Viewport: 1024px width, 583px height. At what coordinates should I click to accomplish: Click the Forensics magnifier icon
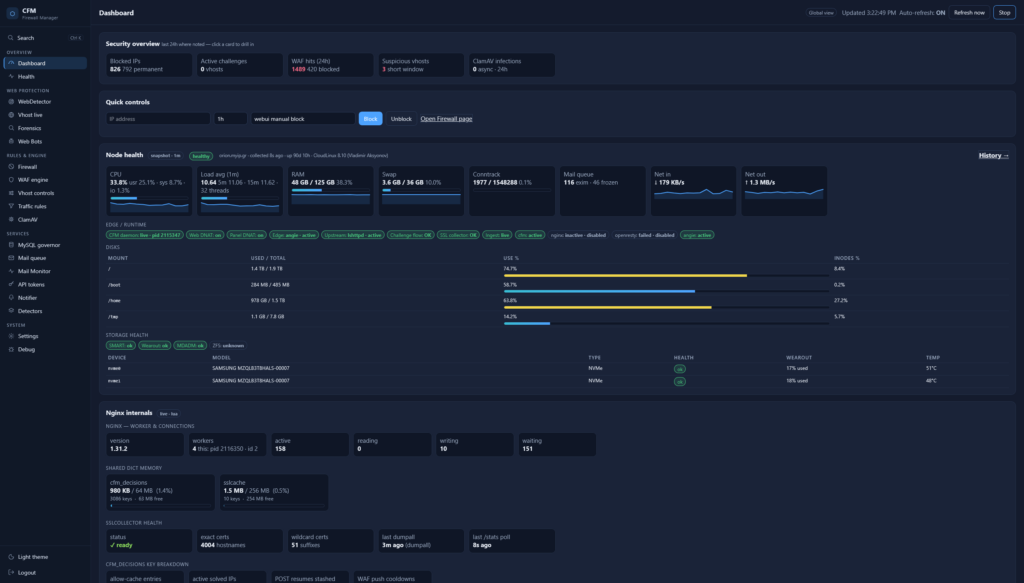11,128
